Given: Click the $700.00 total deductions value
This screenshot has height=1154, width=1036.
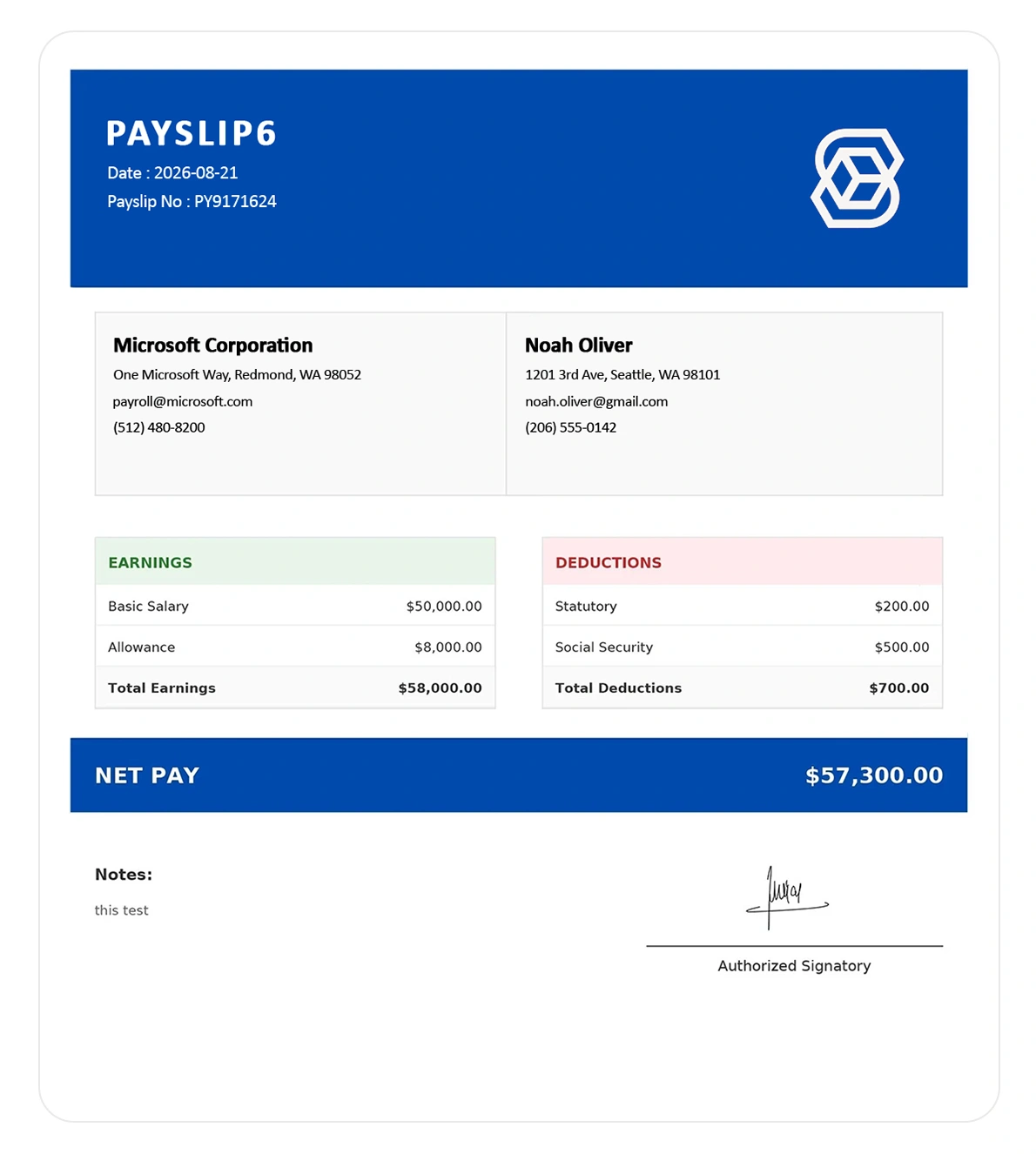Looking at the screenshot, I should point(899,688).
